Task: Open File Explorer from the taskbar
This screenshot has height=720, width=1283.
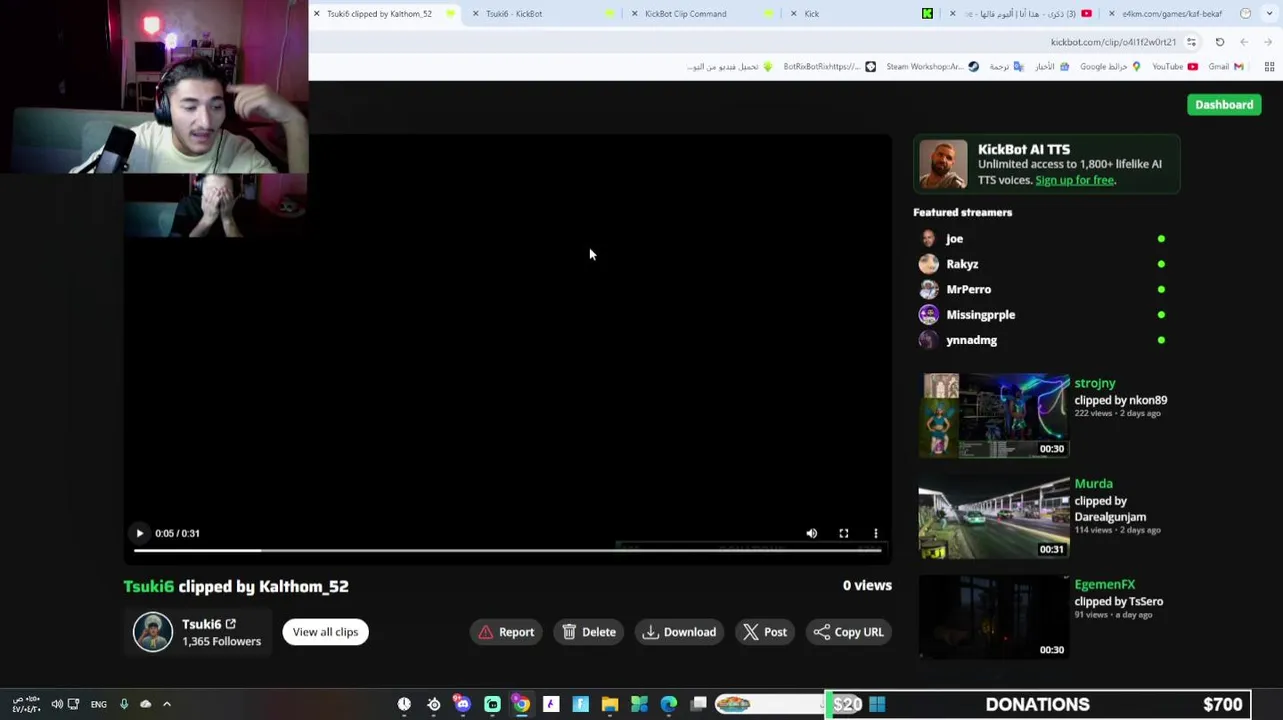Action: click(610, 704)
